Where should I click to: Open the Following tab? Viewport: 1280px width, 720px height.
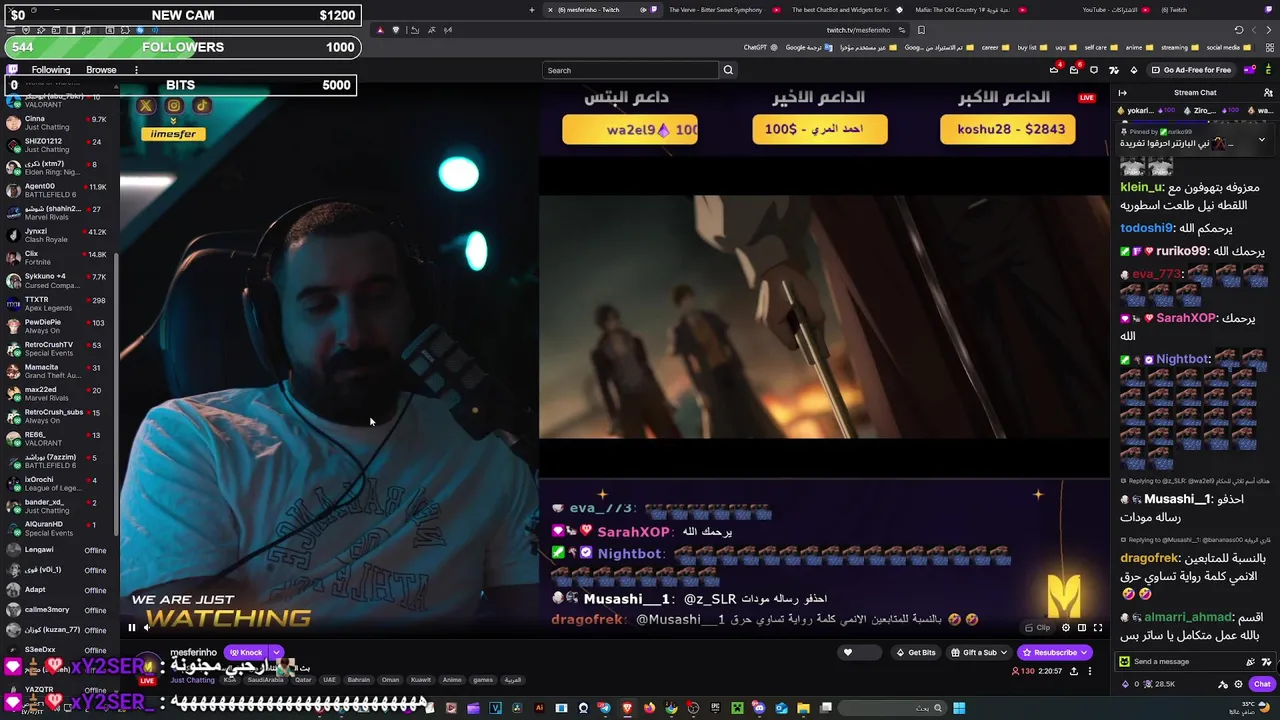[51, 70]
